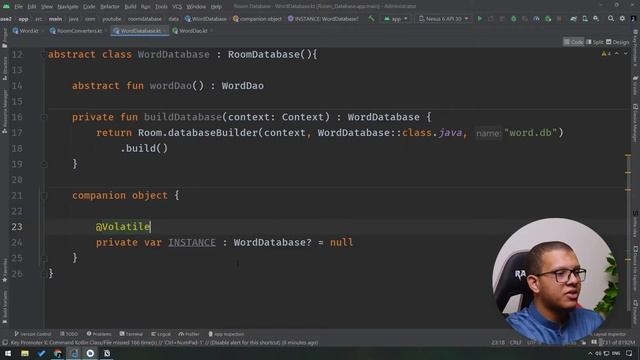Open File Explorer from the taskbar

[25, 353]
